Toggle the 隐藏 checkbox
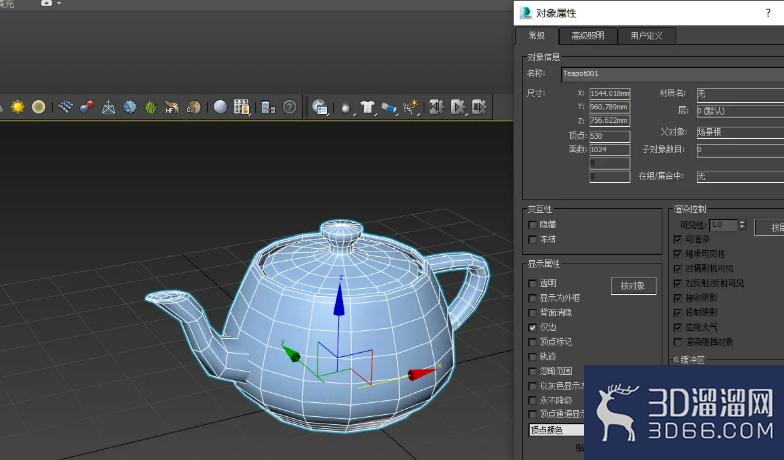784x460 pixels. [532, 225]
